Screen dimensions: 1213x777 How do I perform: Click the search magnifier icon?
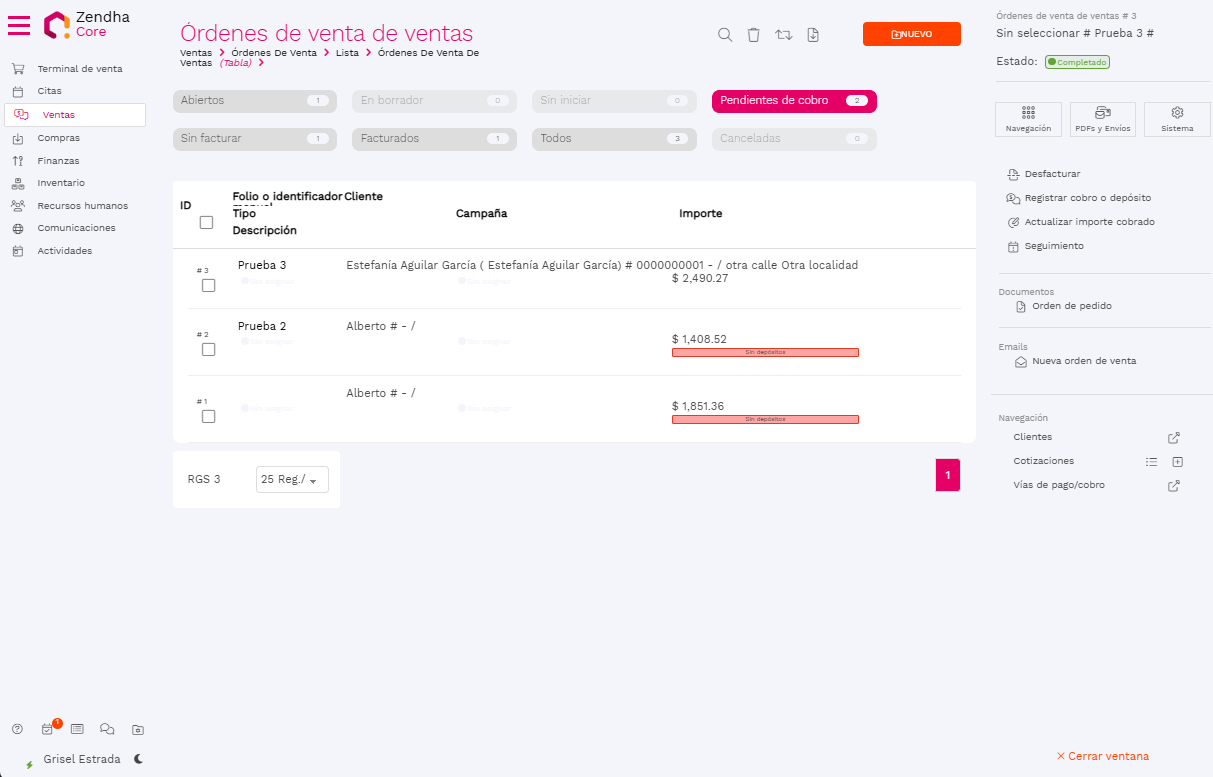[725, 35]
